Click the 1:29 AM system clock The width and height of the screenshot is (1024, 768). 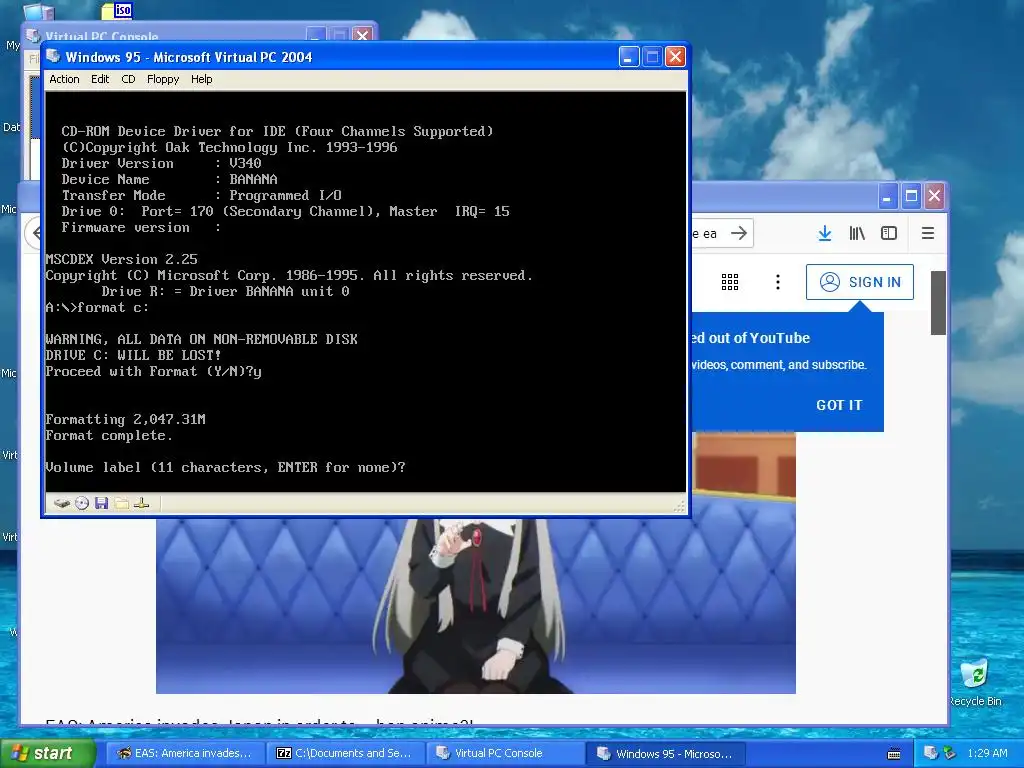(x=987, y=753)
